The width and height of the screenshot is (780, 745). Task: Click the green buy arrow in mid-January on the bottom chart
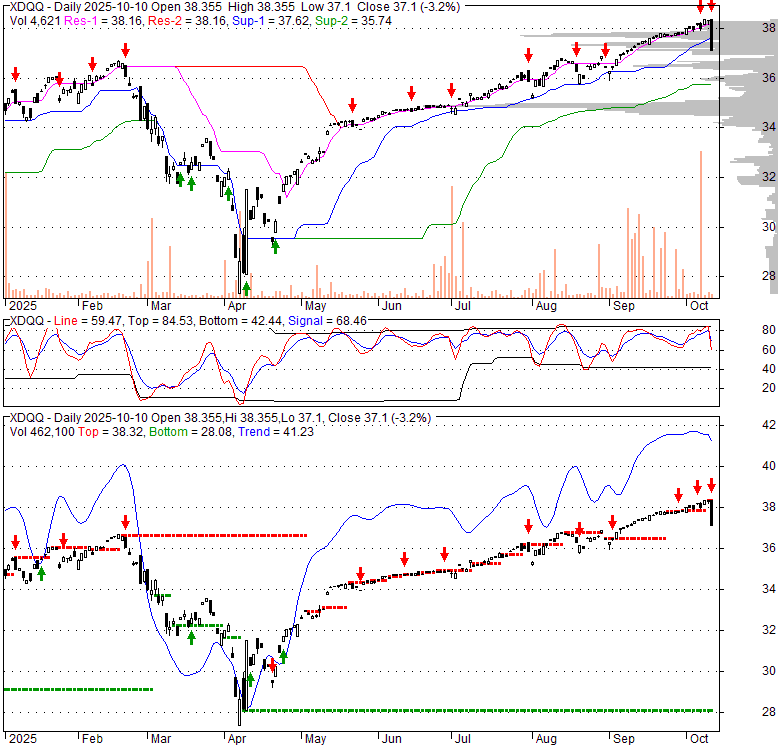(41, 573)
